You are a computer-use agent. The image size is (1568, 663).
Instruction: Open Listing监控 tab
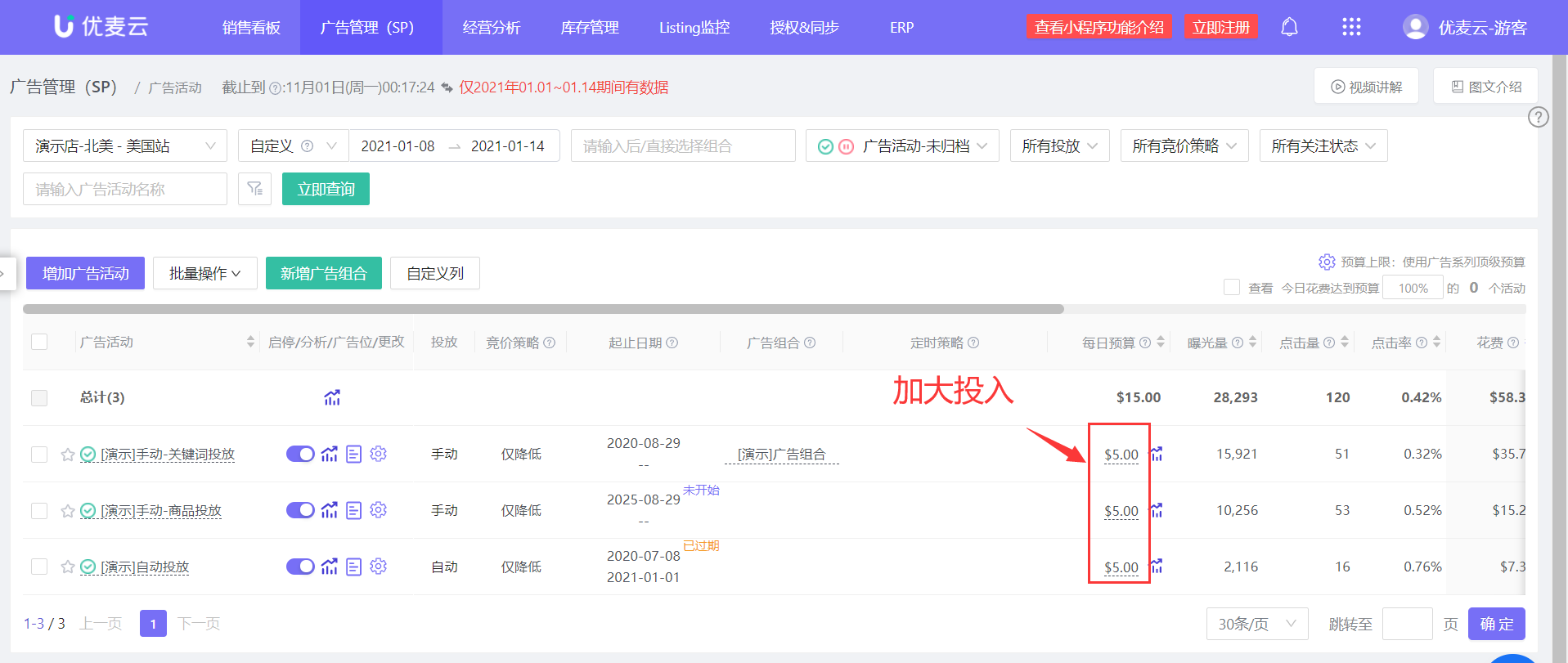click(694, 27)
